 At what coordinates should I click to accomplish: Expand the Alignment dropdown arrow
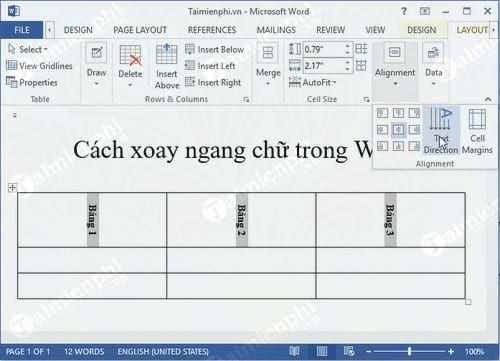tap(395, 84)
